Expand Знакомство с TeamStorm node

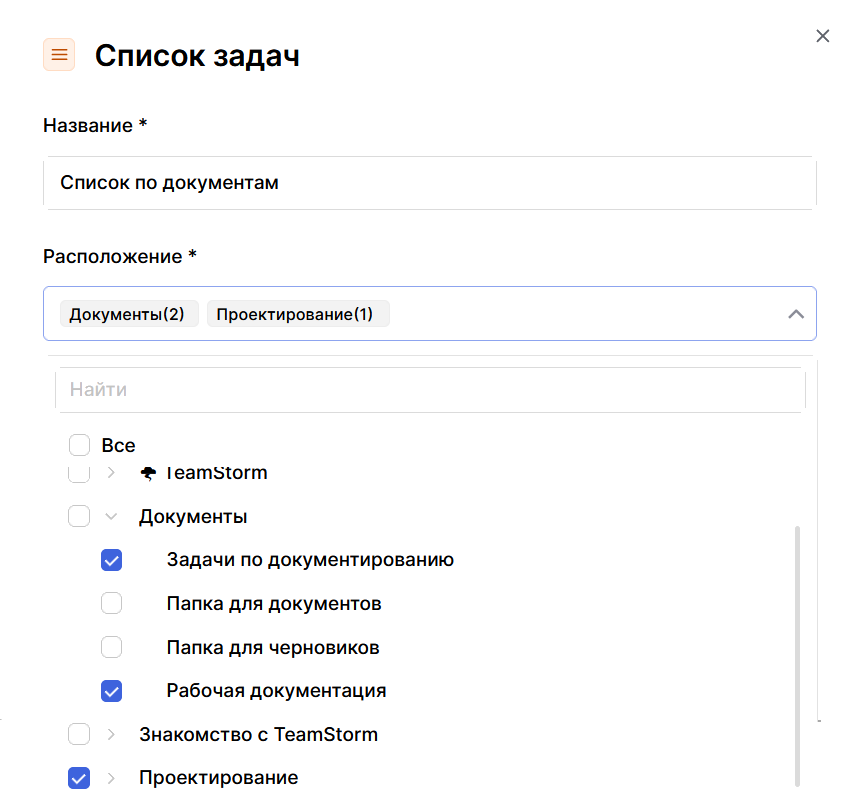(111, 735)
